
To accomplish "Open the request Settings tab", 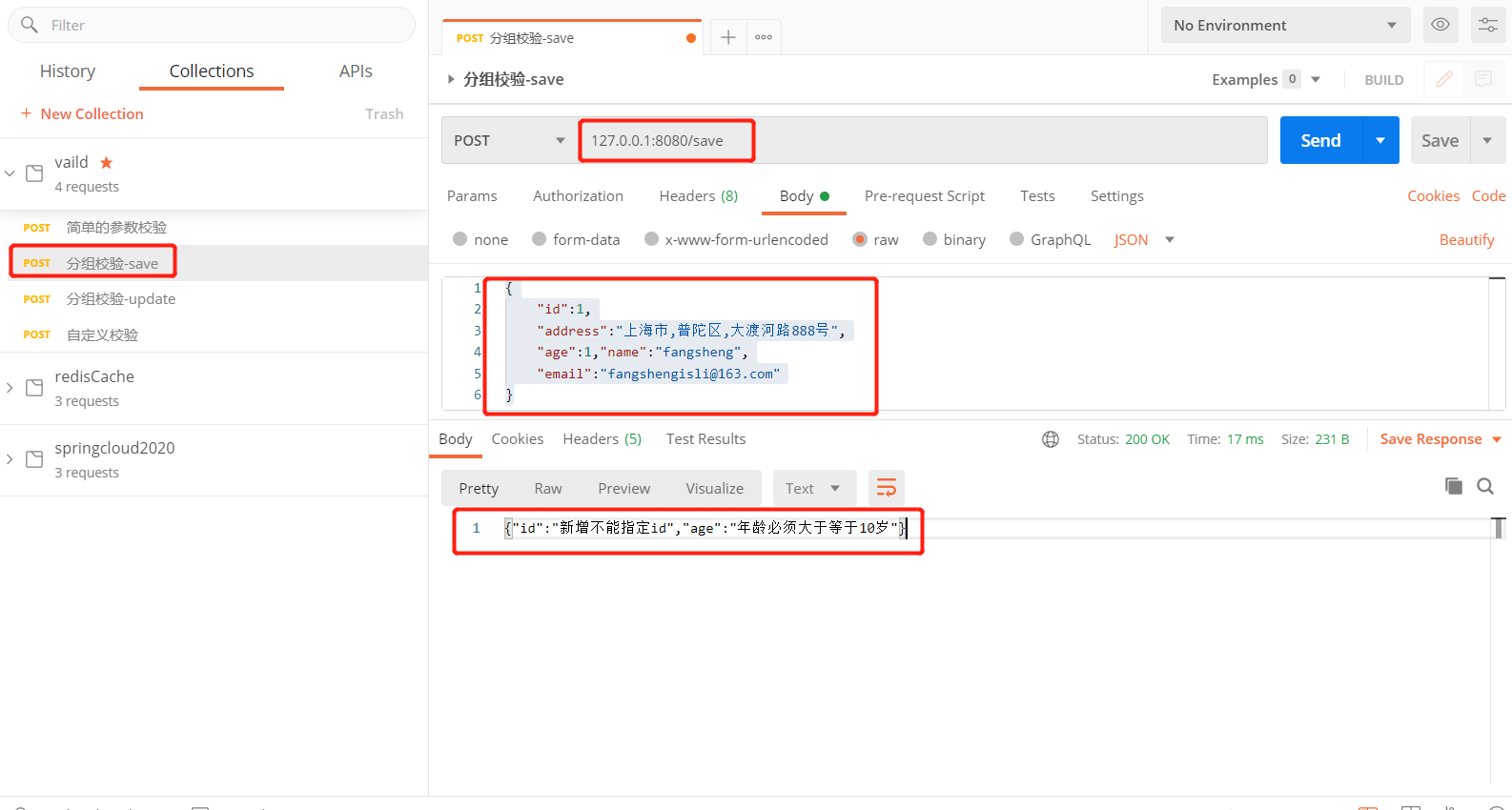I will 1117,196.
